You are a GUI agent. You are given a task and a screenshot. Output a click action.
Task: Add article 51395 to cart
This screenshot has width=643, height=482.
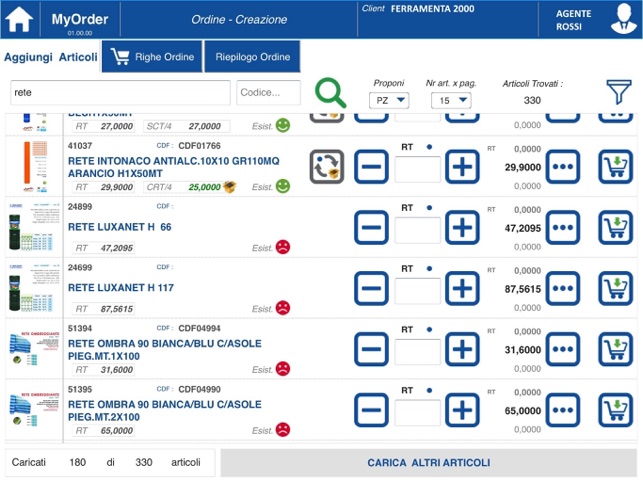point(616,410)
